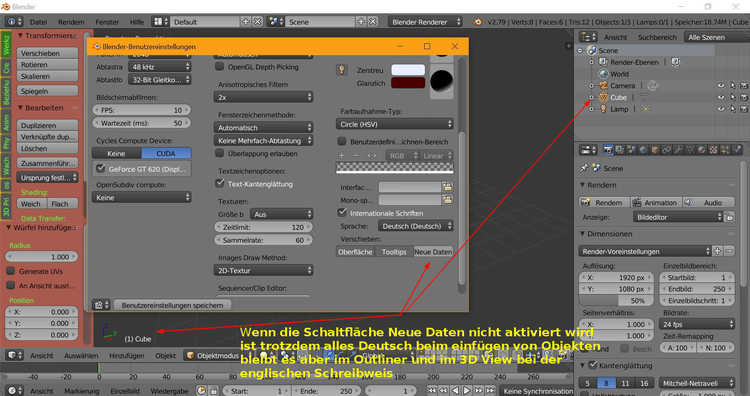Open the Circle (HSV) color picker type dropdown
The height and width of the screenshot is (396, 750).
pyautogui.click(x=395, y=124)
